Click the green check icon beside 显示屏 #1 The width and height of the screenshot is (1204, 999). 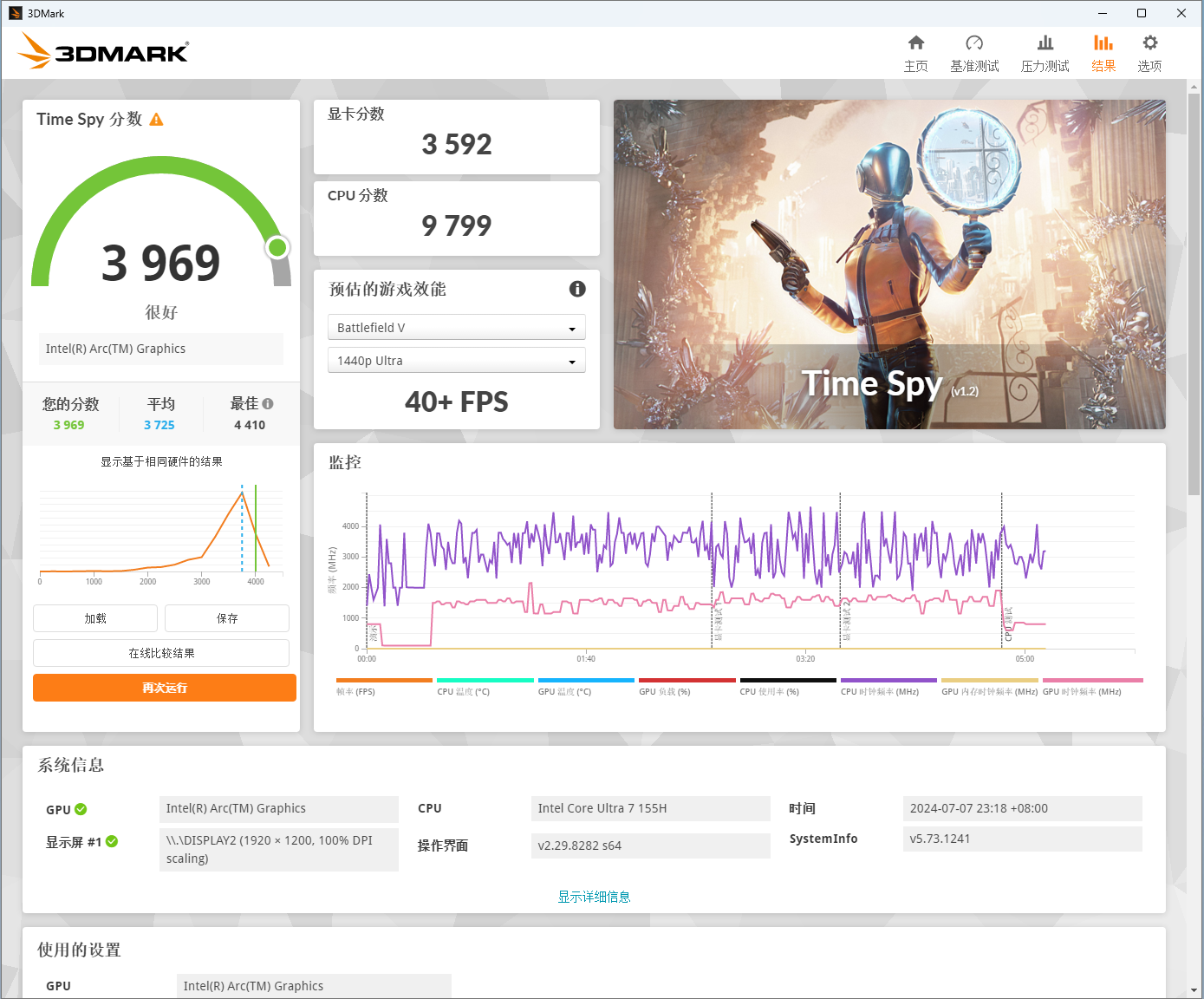click(x=112, y=841)
